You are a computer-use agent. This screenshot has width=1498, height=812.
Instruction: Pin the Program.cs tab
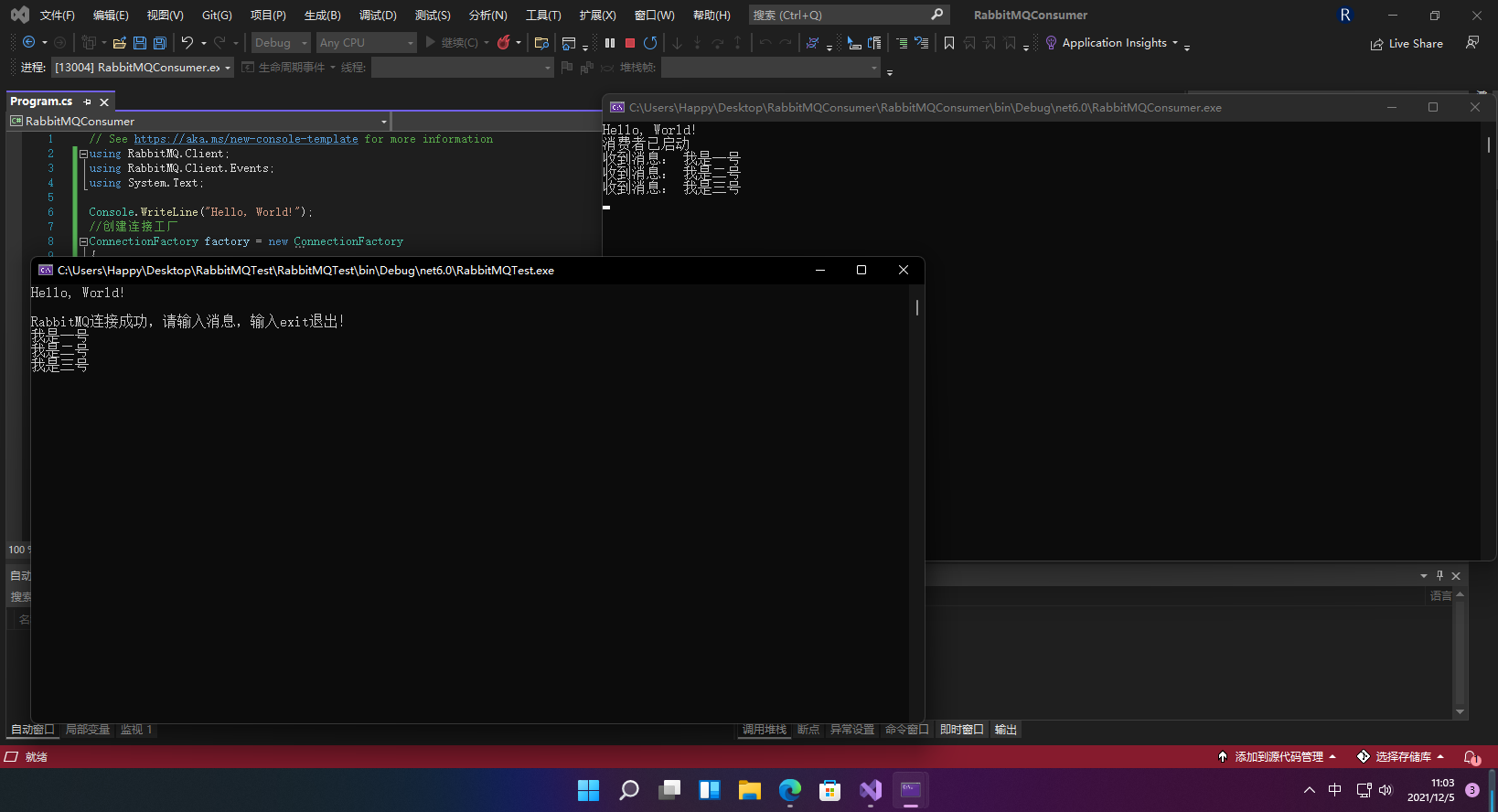point(87,102)
